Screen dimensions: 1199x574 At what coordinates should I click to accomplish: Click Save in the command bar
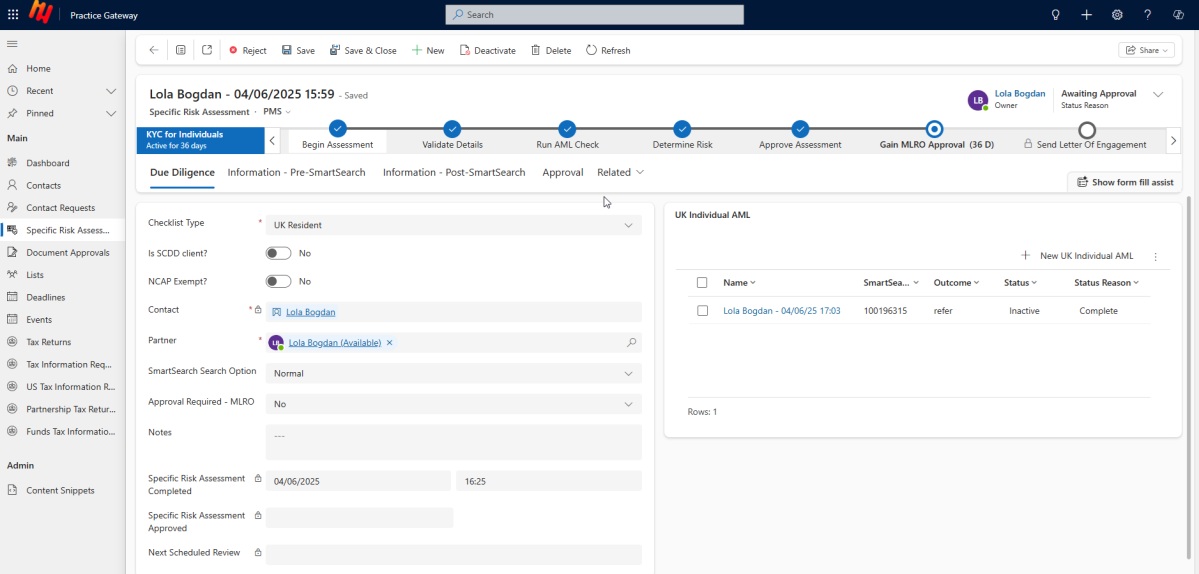point(298,50)
